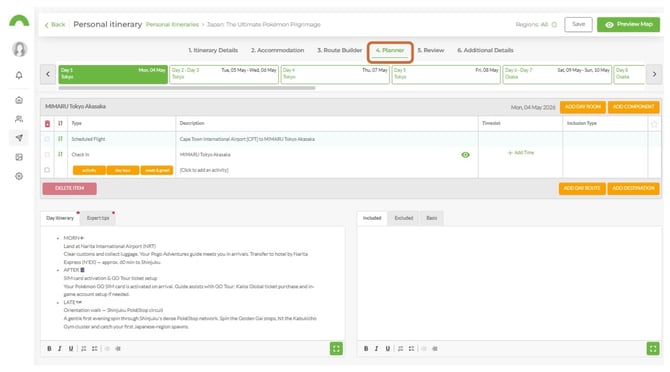The image size is (670, 372).
Task: Switch to 5. Review step
Action: [431, 50]
